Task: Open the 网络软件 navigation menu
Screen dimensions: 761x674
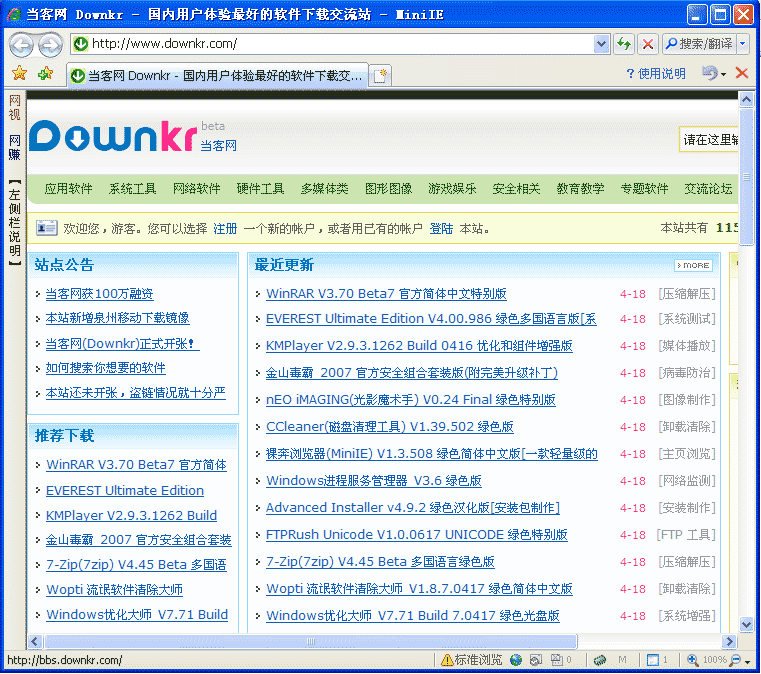Action: tap(197, 188)
